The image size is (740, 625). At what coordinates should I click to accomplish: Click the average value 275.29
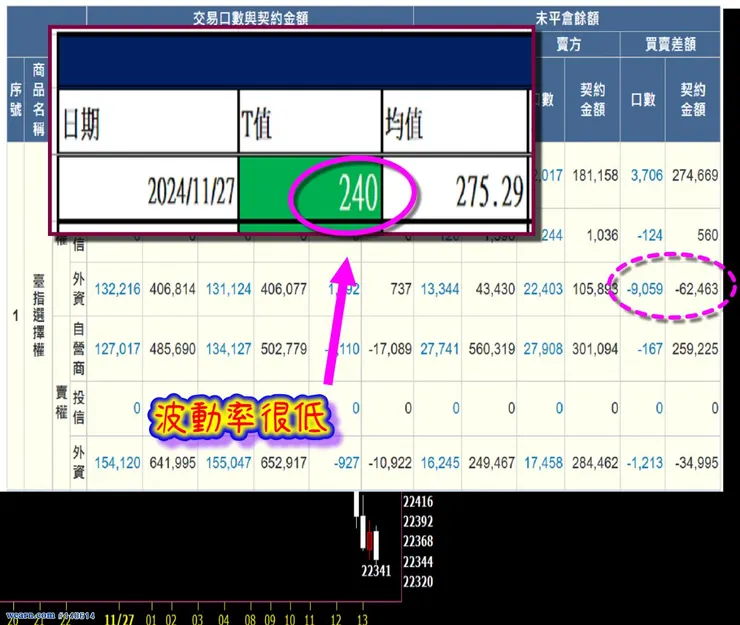tap(489, 192)
